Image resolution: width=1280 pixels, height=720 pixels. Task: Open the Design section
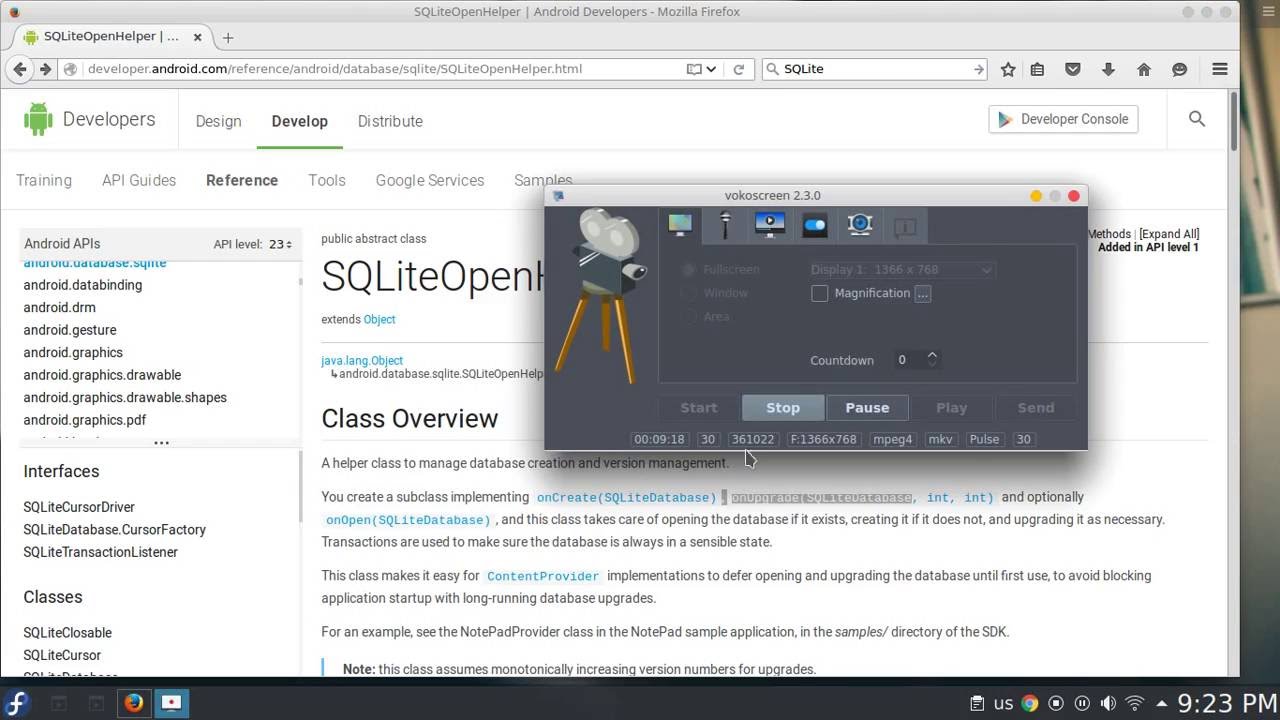tap(218, 121)
